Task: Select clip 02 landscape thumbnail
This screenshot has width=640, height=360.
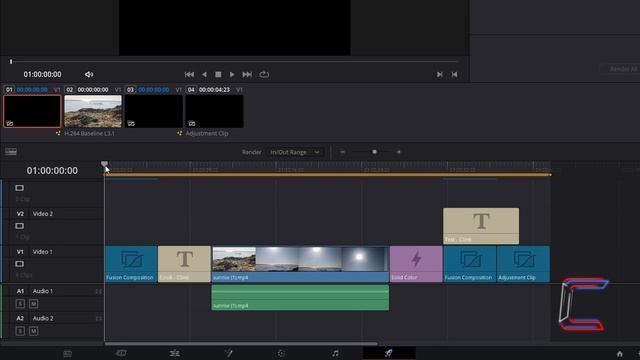Action: click(x=93, y=111)
